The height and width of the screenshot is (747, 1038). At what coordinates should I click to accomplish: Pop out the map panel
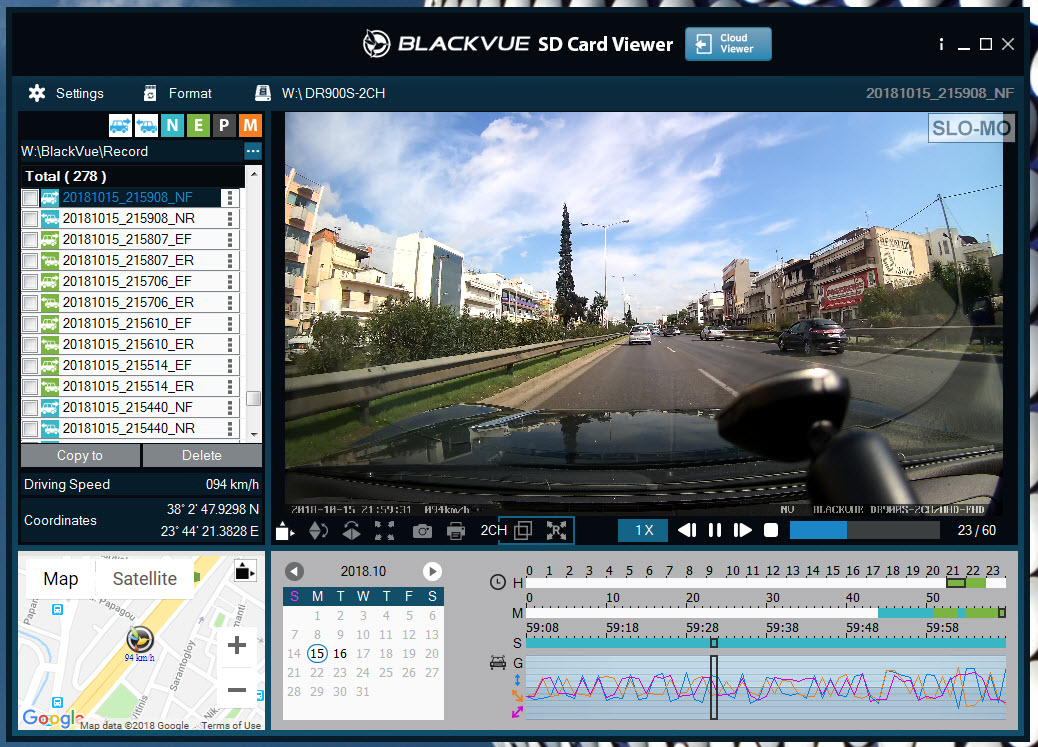[245, 571]
